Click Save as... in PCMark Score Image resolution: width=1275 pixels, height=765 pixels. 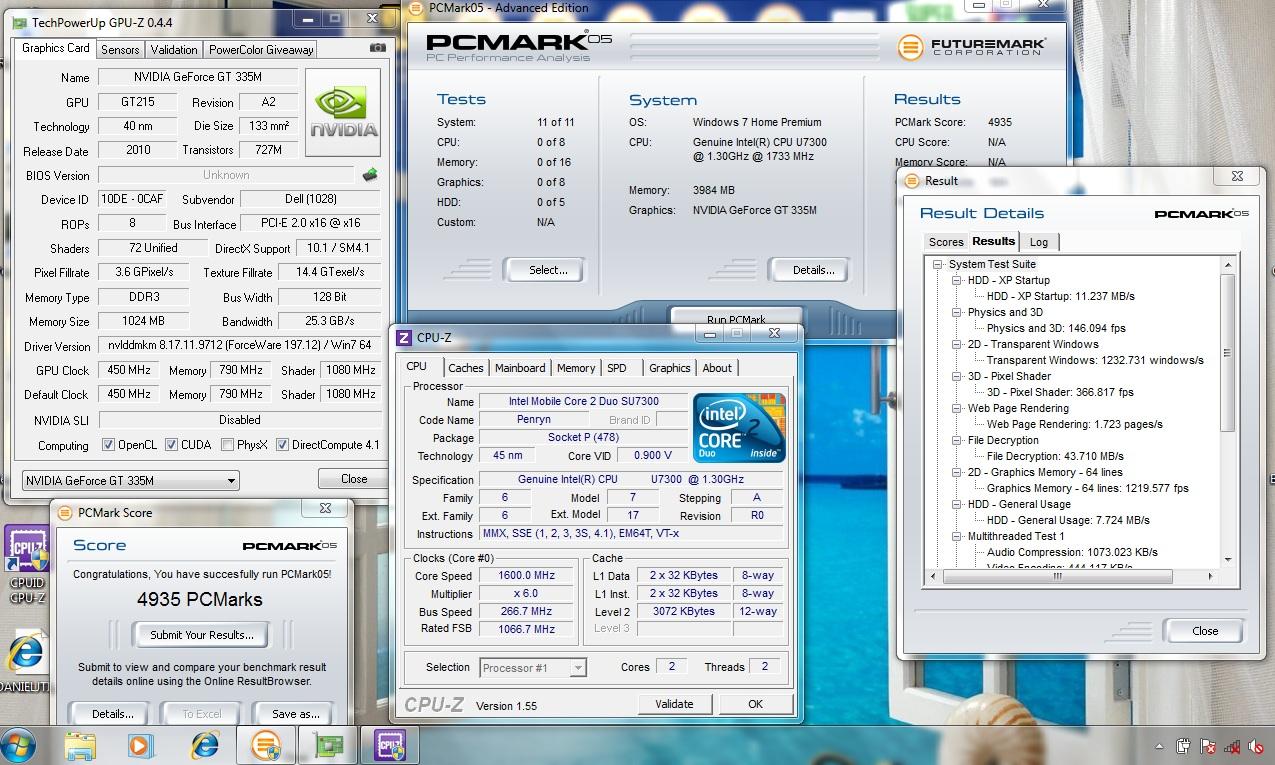point(295,714)
